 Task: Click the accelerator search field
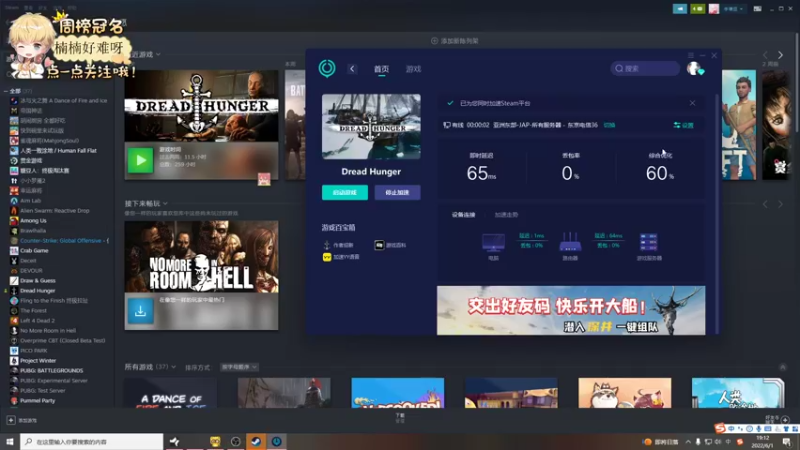(645, 68)
